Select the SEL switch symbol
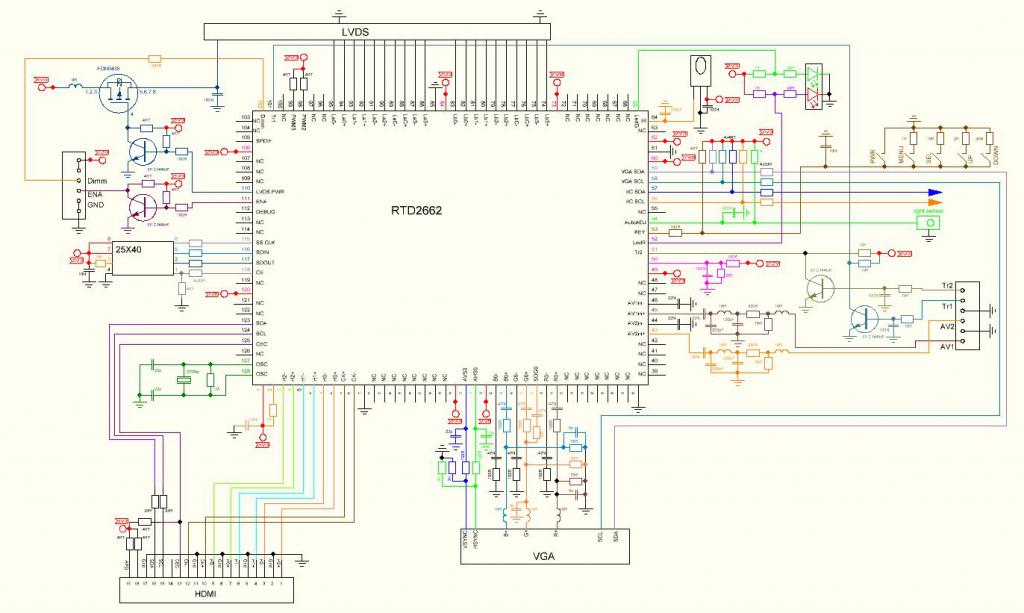Image resolution: width=1024 pixels, height=613 pixels. (x=936, y=157)
